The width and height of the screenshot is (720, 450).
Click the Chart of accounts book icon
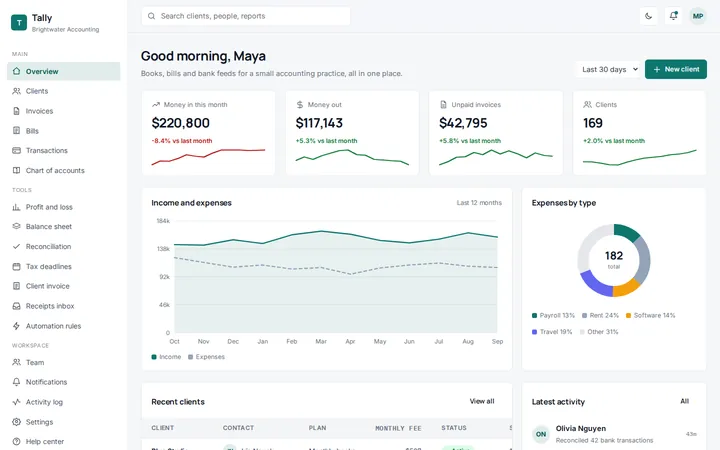(17, 170)
